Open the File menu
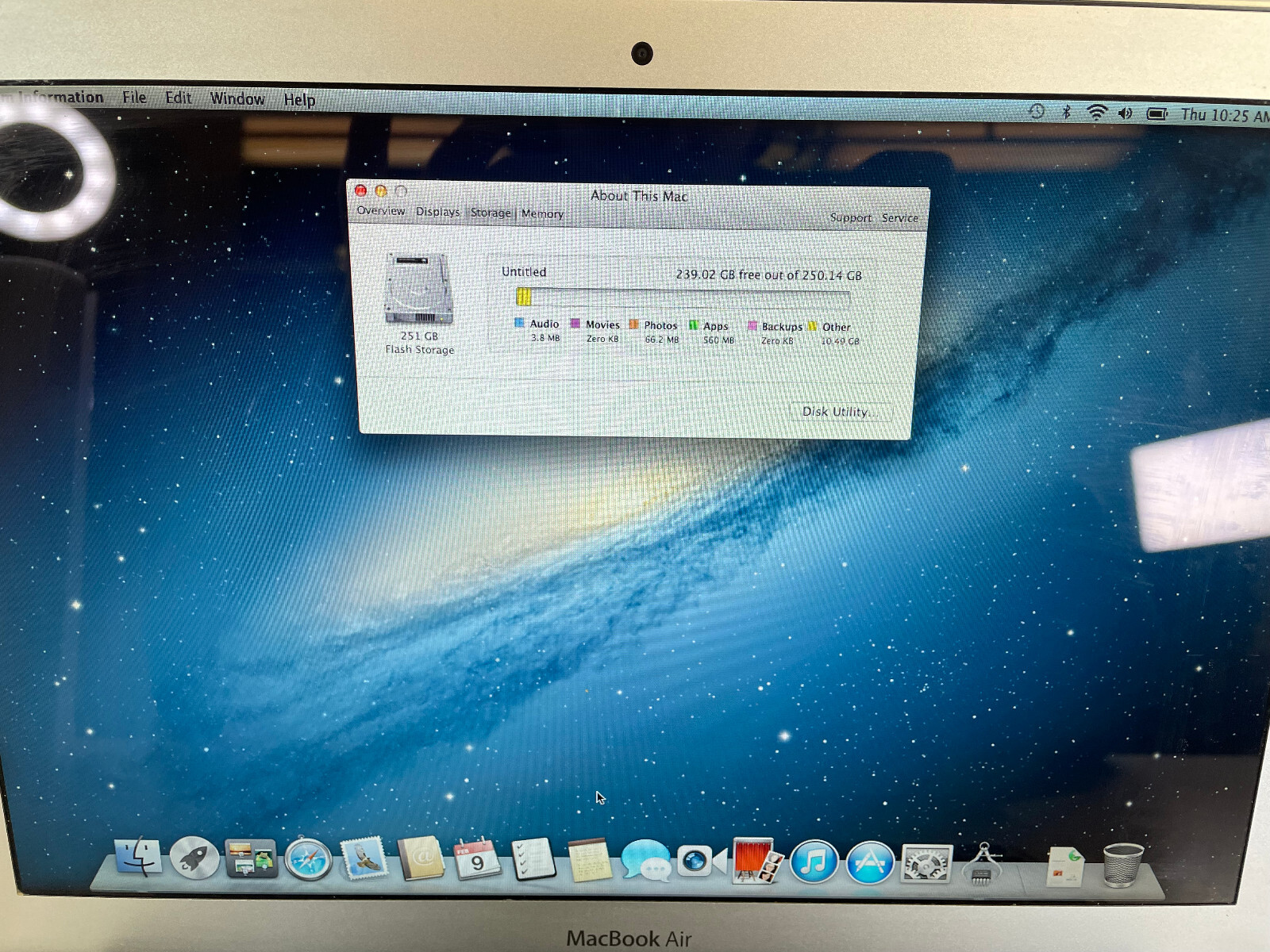Viewport: 1270px width, 952px height. click(134, 98)
